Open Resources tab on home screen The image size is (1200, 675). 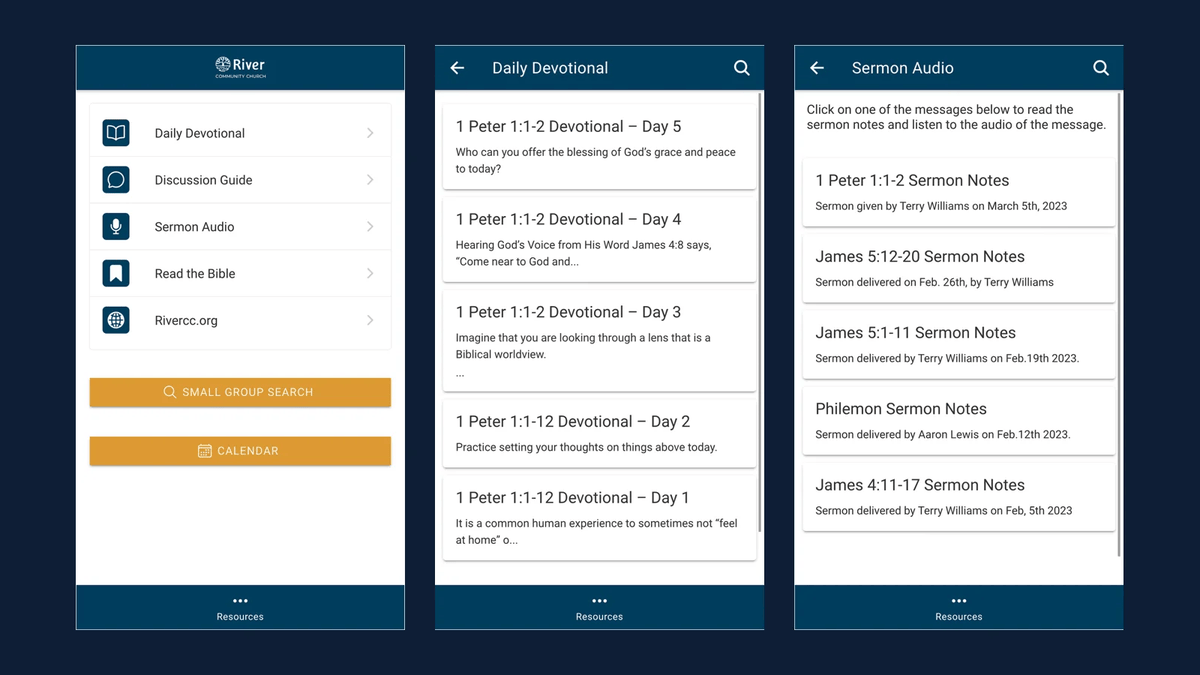[240, 608]
